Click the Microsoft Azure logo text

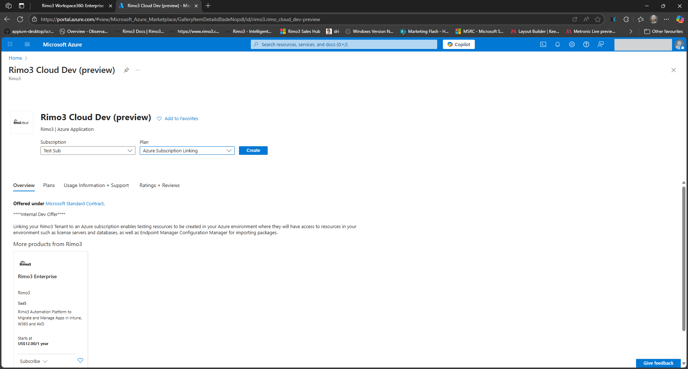(x=62, y=44)
